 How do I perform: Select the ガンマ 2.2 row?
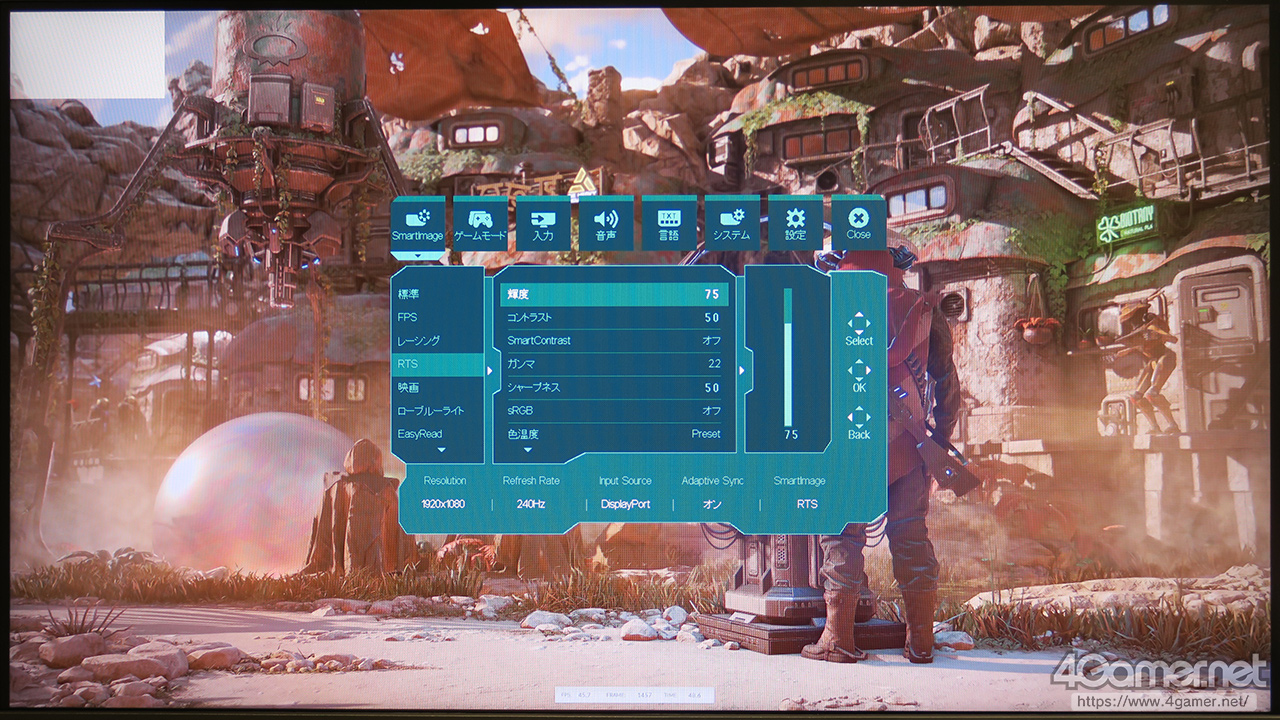pyautogui.click(x=614, y=364)
